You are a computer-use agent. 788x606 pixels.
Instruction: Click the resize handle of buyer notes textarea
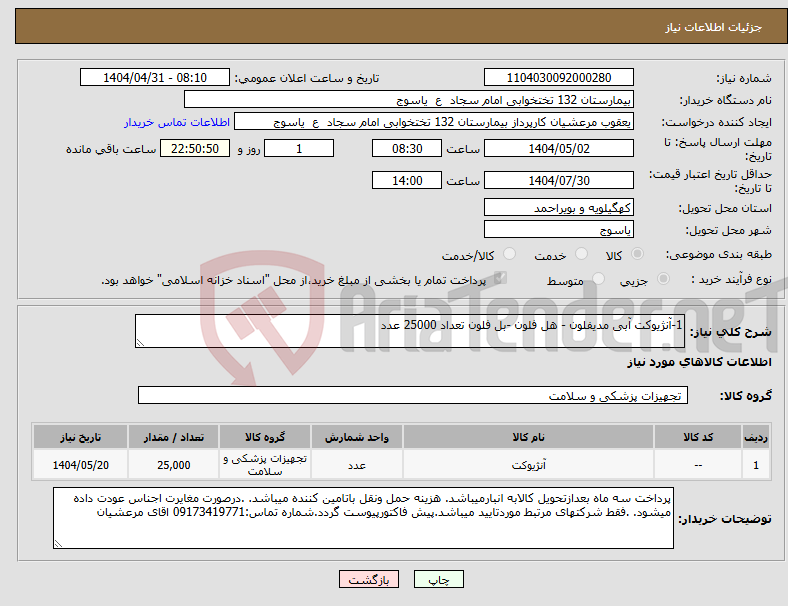tap(58, 544)
